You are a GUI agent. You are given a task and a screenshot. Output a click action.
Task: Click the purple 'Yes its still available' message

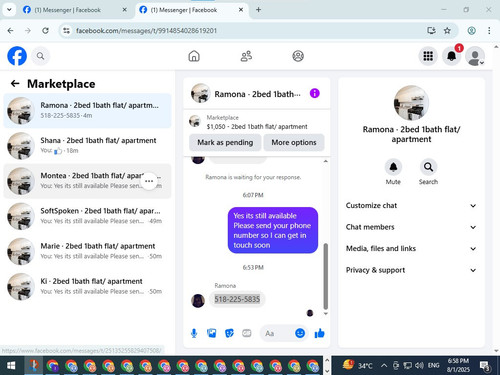point(273,230)
